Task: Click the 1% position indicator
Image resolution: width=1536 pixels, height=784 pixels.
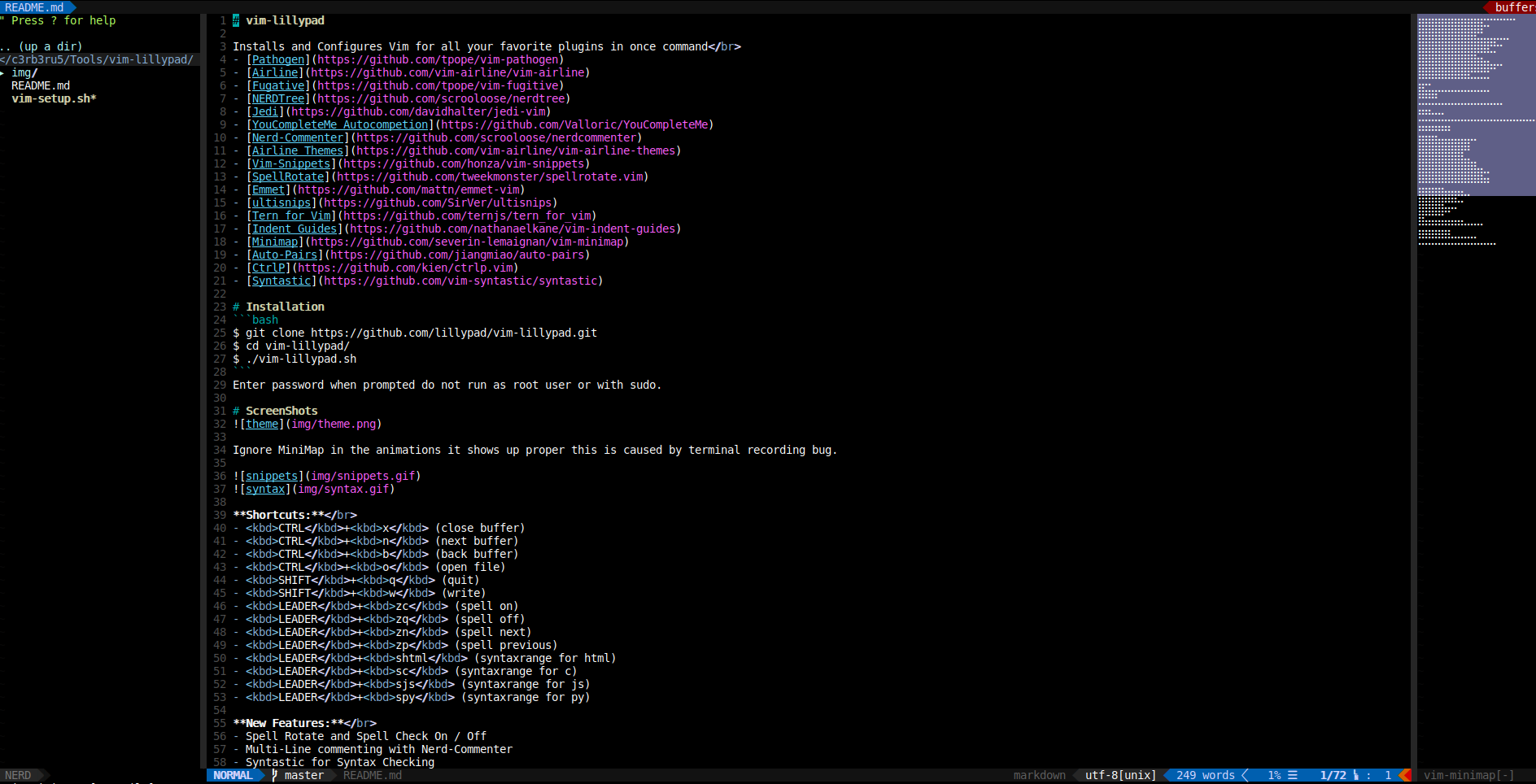Action: coord(1274,775)
